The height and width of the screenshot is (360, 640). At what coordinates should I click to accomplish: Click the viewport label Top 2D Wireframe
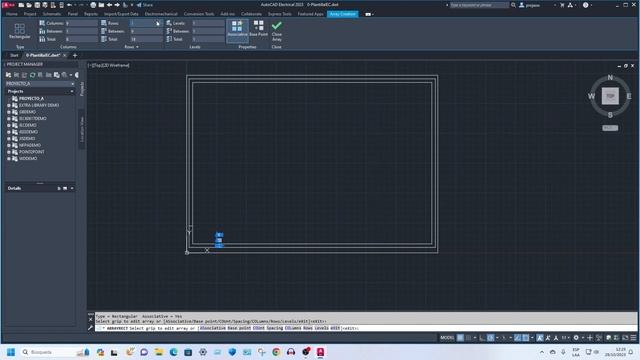(x=109, y=65)
